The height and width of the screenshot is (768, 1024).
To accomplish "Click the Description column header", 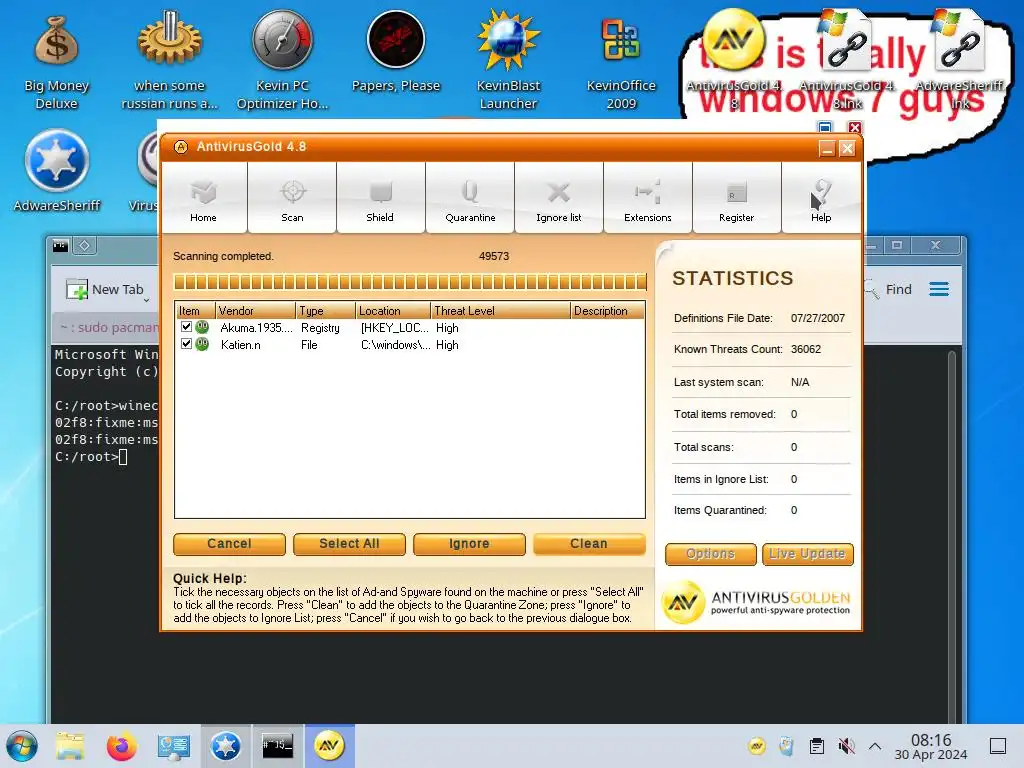I will coord(607,311).
